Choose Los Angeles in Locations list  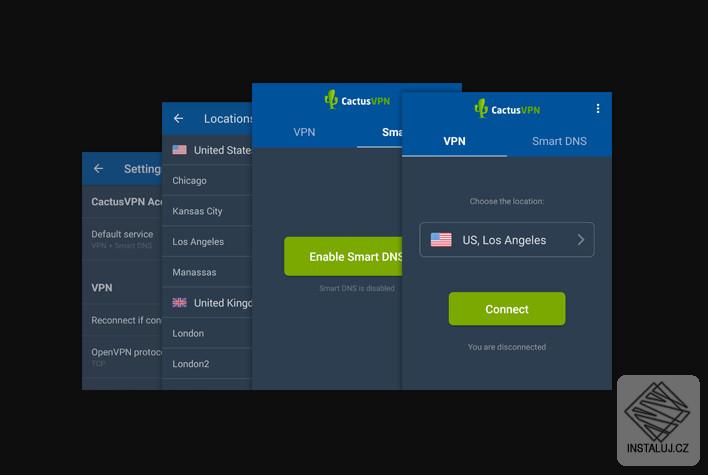(206, 242)
